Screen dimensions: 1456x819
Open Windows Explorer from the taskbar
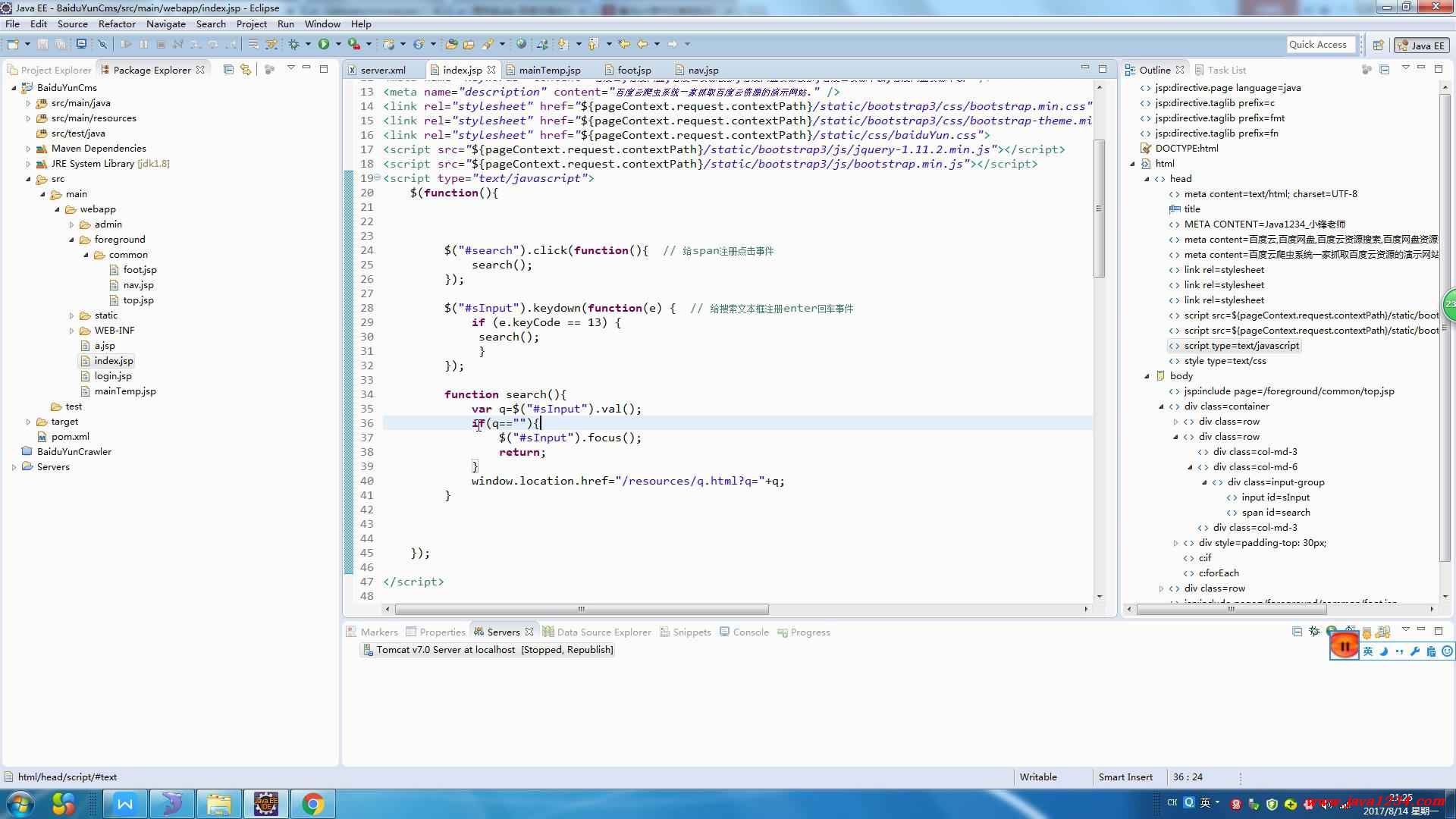(x=218, y=804)
